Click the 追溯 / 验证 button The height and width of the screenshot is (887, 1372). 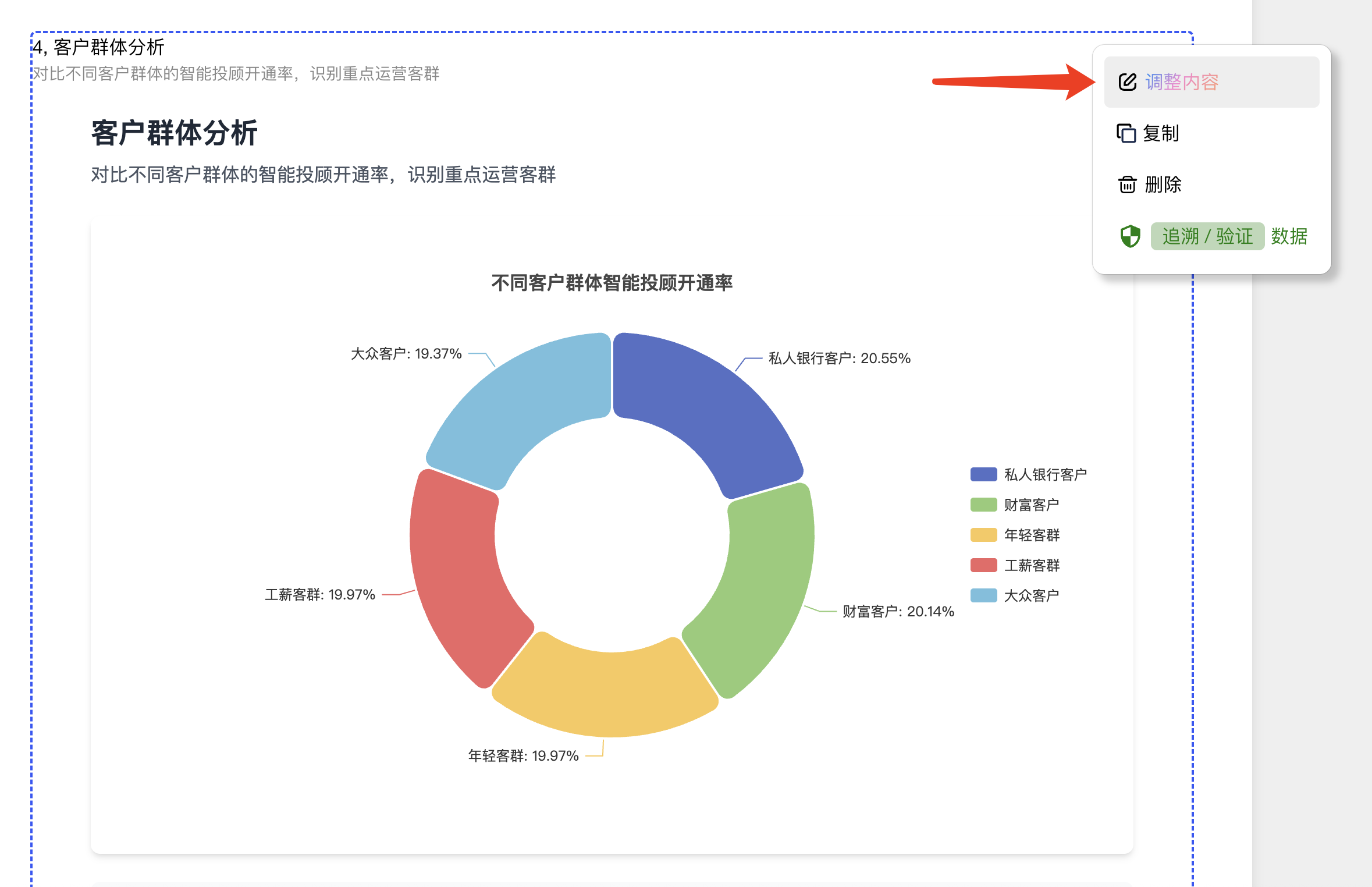click(x=1207, y=236)
